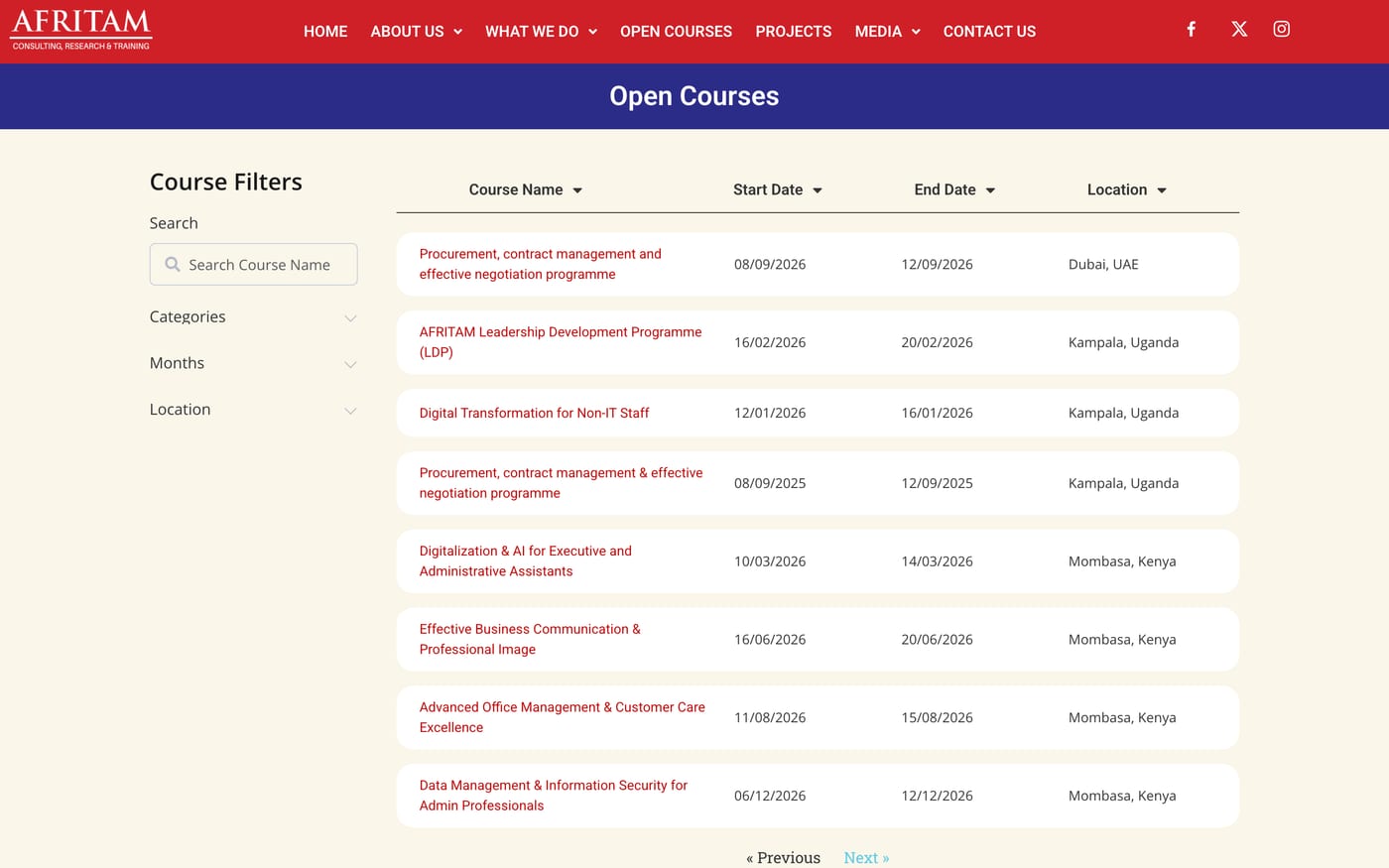This screenshot has width=1389, height=868.
Task: Click end date 12/09/2025
Action: point(937,483)
